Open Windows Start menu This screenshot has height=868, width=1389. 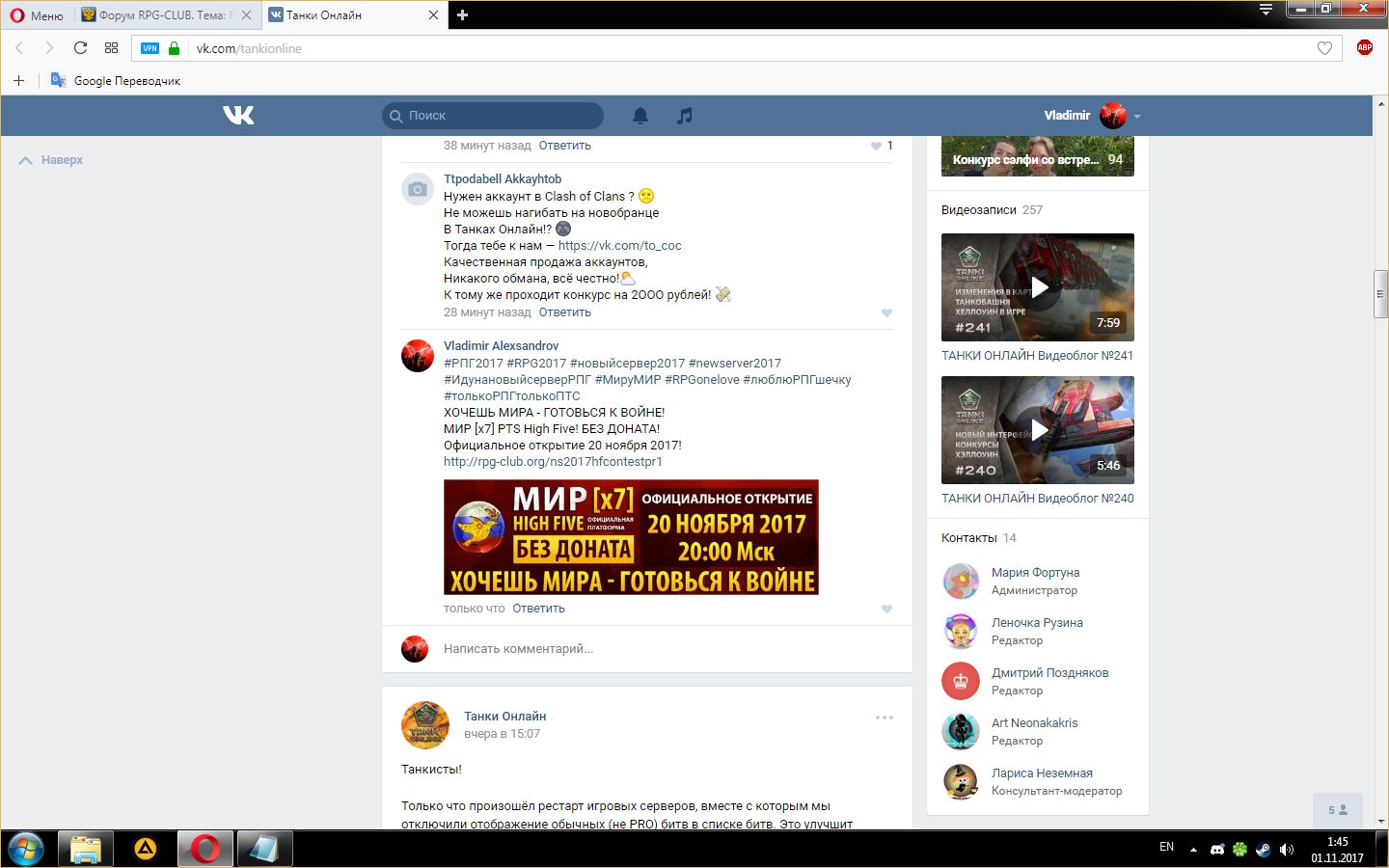pos(26,849)
